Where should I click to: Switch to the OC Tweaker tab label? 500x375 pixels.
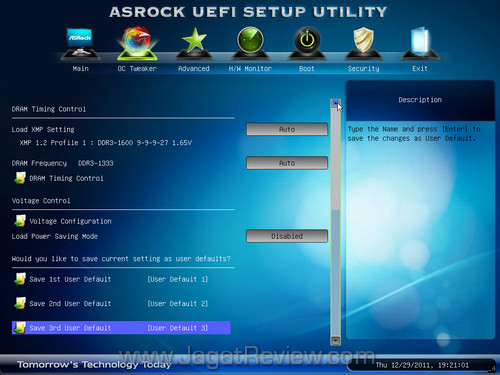[137, 69]
